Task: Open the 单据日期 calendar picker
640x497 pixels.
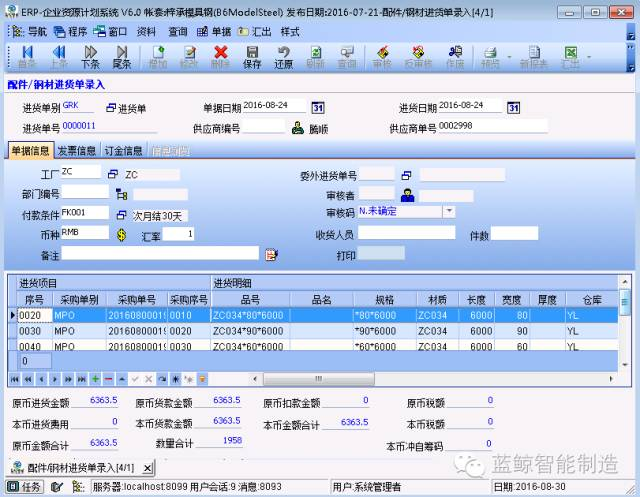Action: click(x=318, y=108)
